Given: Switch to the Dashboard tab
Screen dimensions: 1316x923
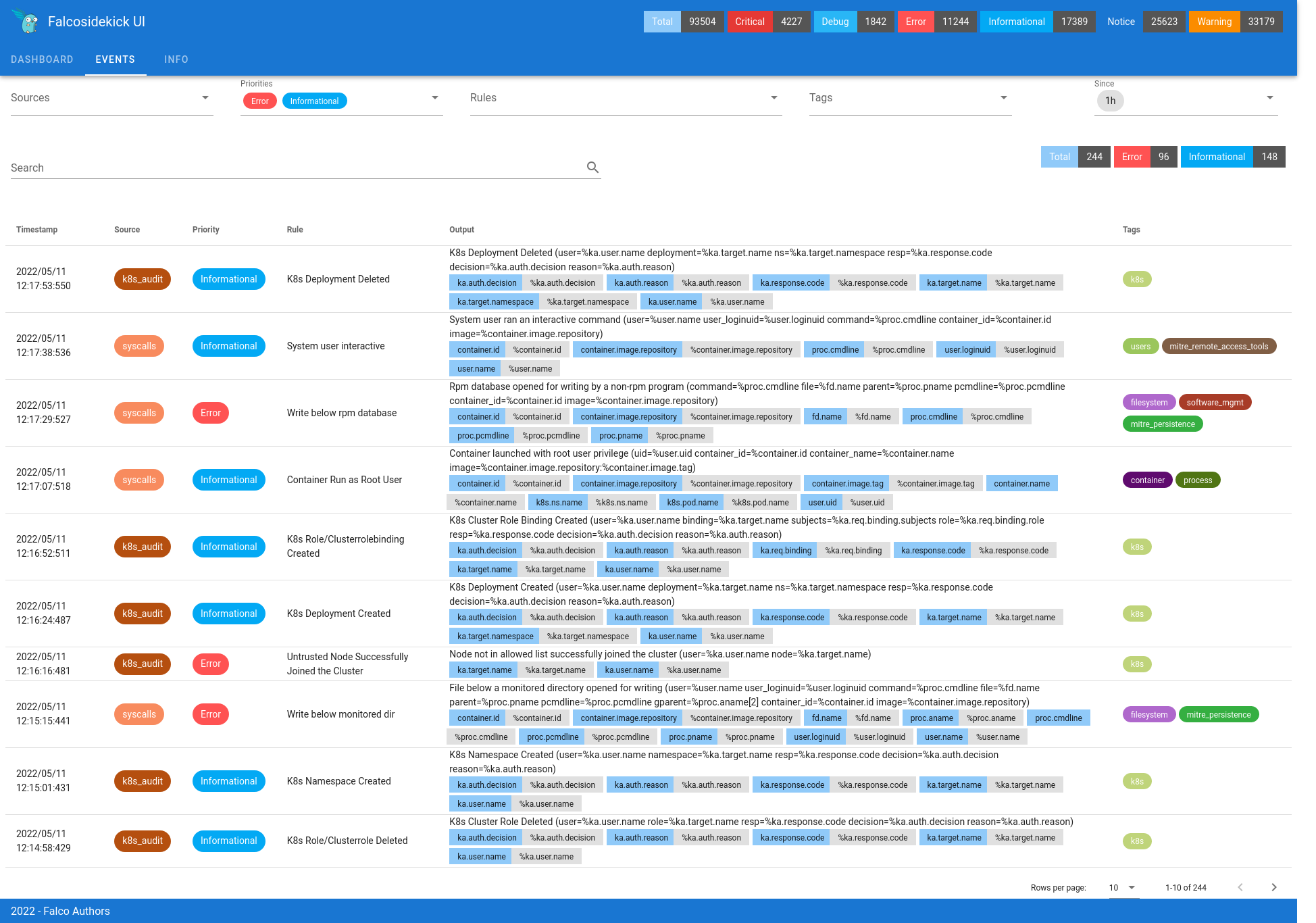Looking at the screenshot, I should click(42, 59).
